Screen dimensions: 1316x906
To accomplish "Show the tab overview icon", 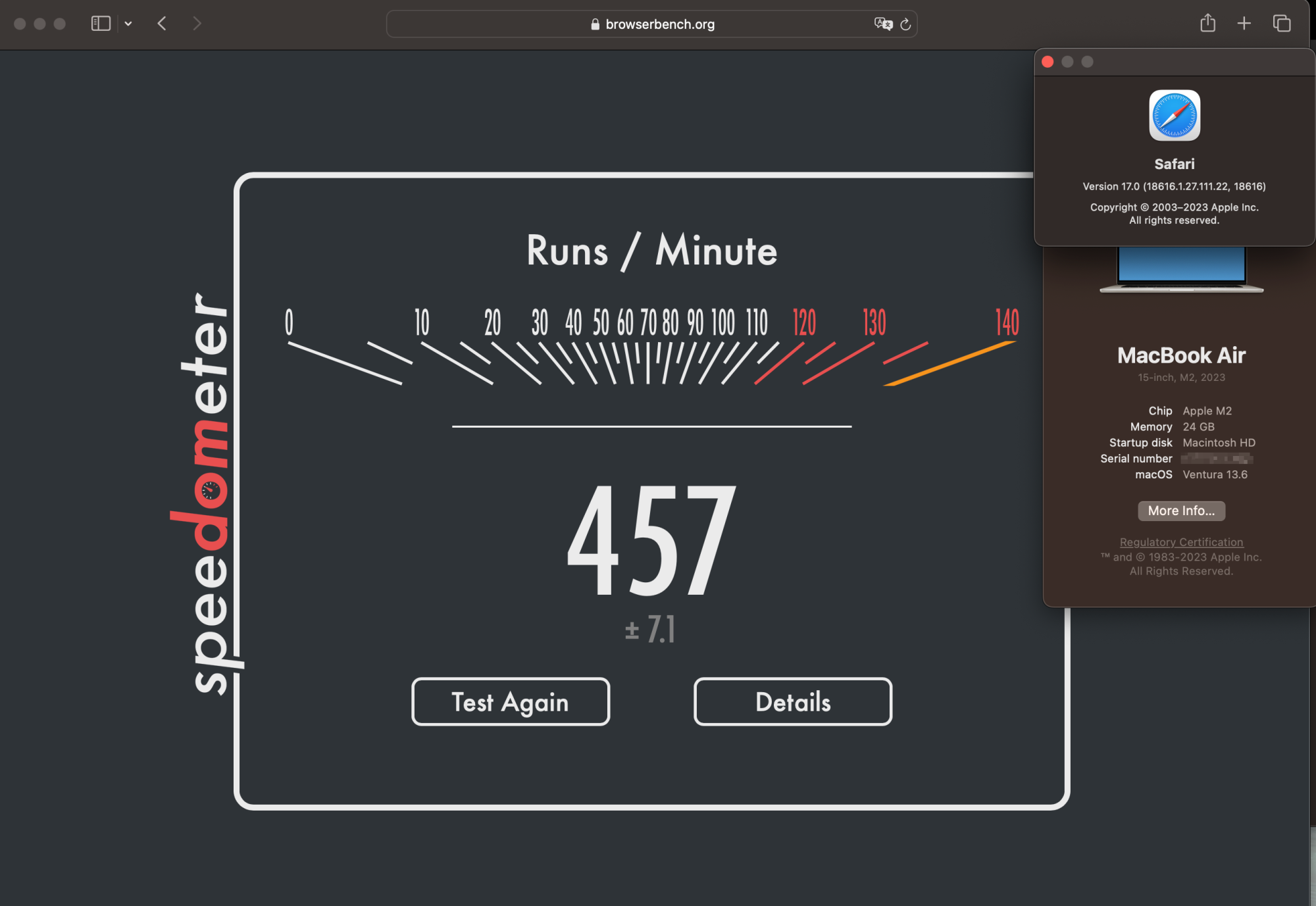I will [x=1281, y=24].
